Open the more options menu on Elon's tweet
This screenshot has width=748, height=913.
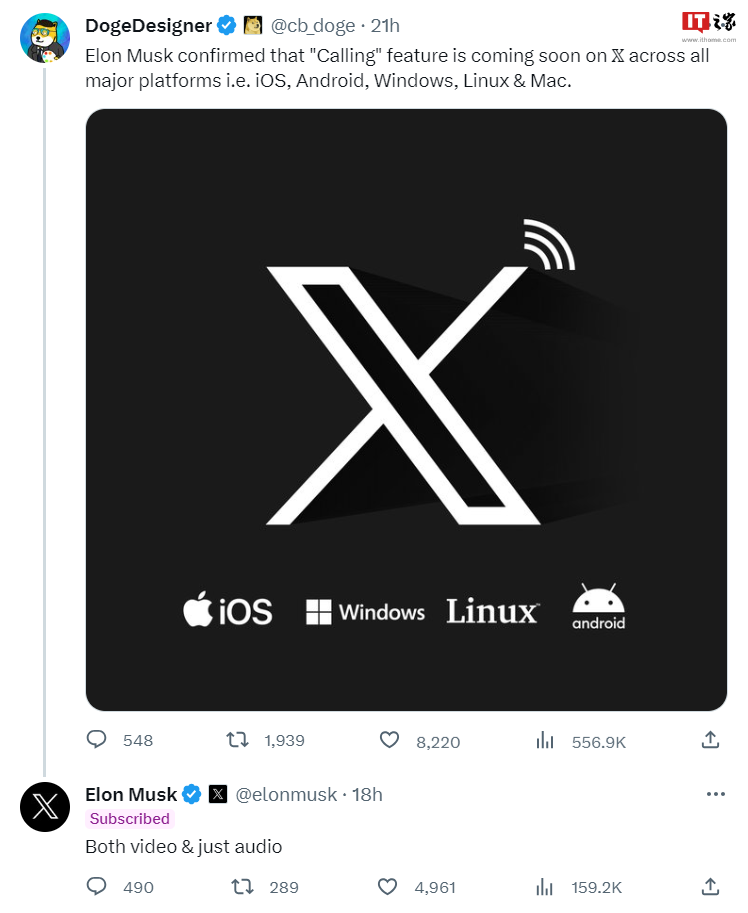(x=715, y=794)
